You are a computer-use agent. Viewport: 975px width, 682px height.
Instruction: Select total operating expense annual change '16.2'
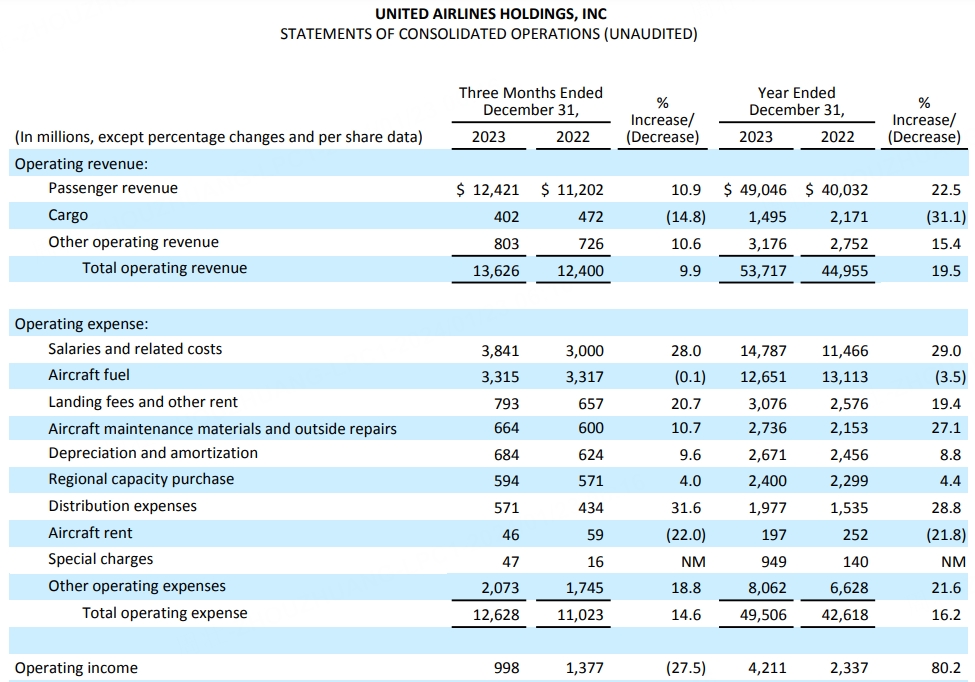pos(946,615)
